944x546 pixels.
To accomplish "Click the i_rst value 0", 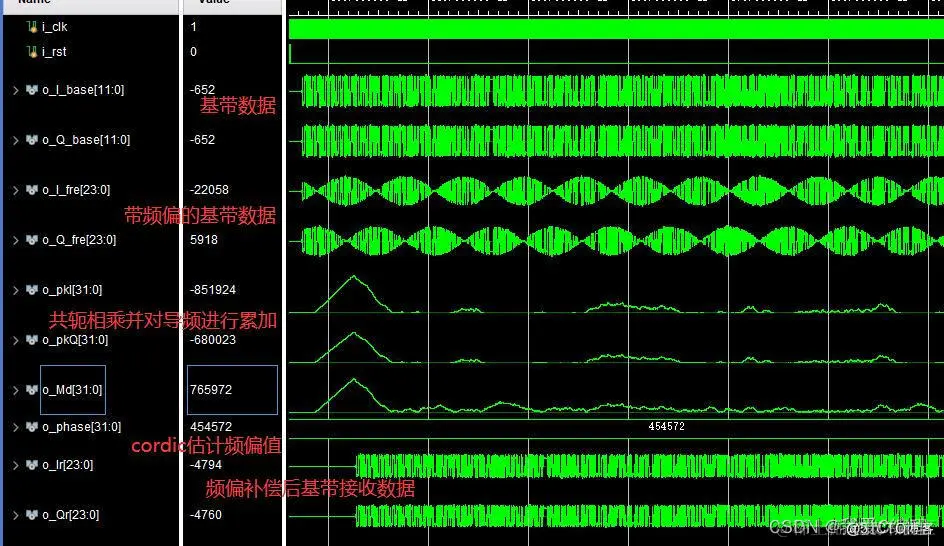I will pyautogui.click(x=193, y=52).
